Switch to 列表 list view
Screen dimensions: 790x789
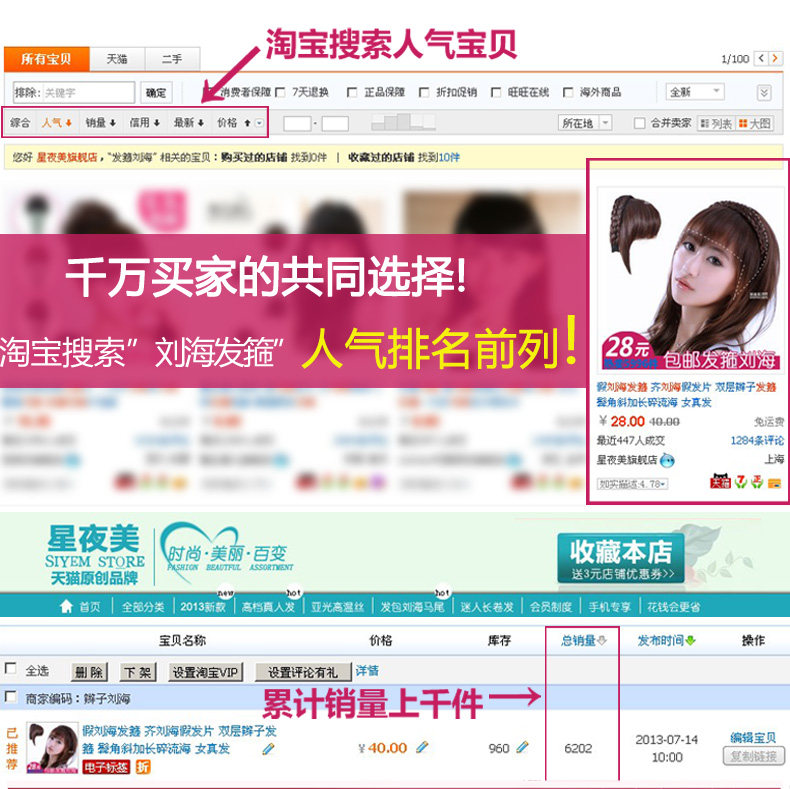pos(716,123)
